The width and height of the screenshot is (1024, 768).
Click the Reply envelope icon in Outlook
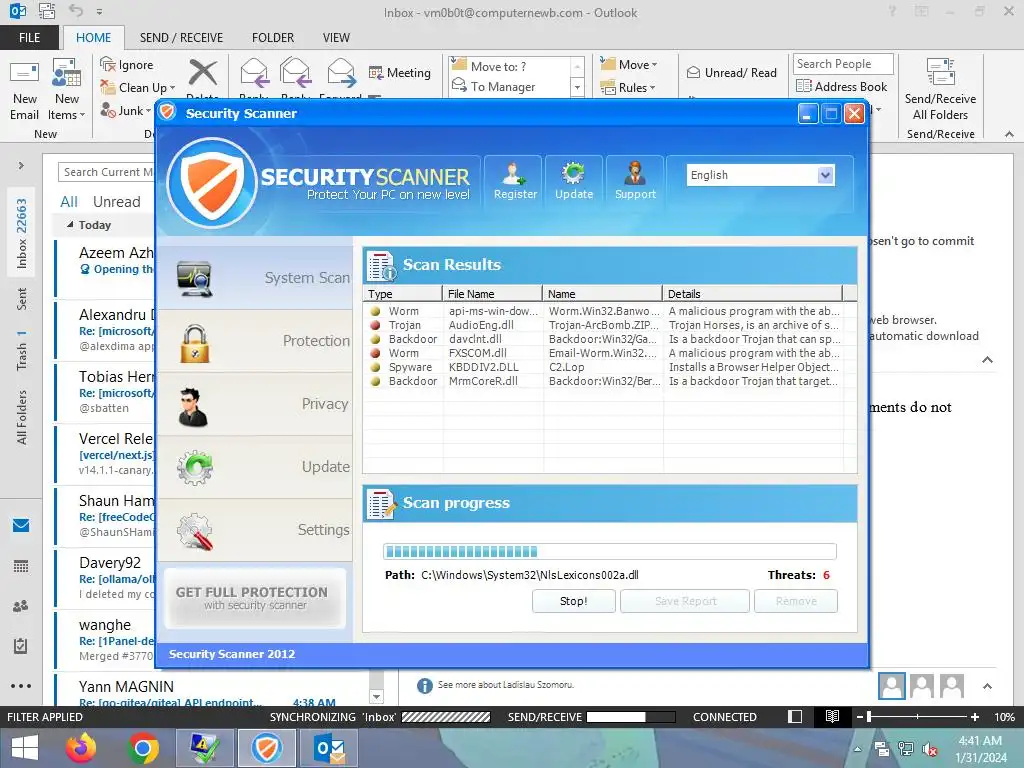pyautogui.click(x=254, y=73)
